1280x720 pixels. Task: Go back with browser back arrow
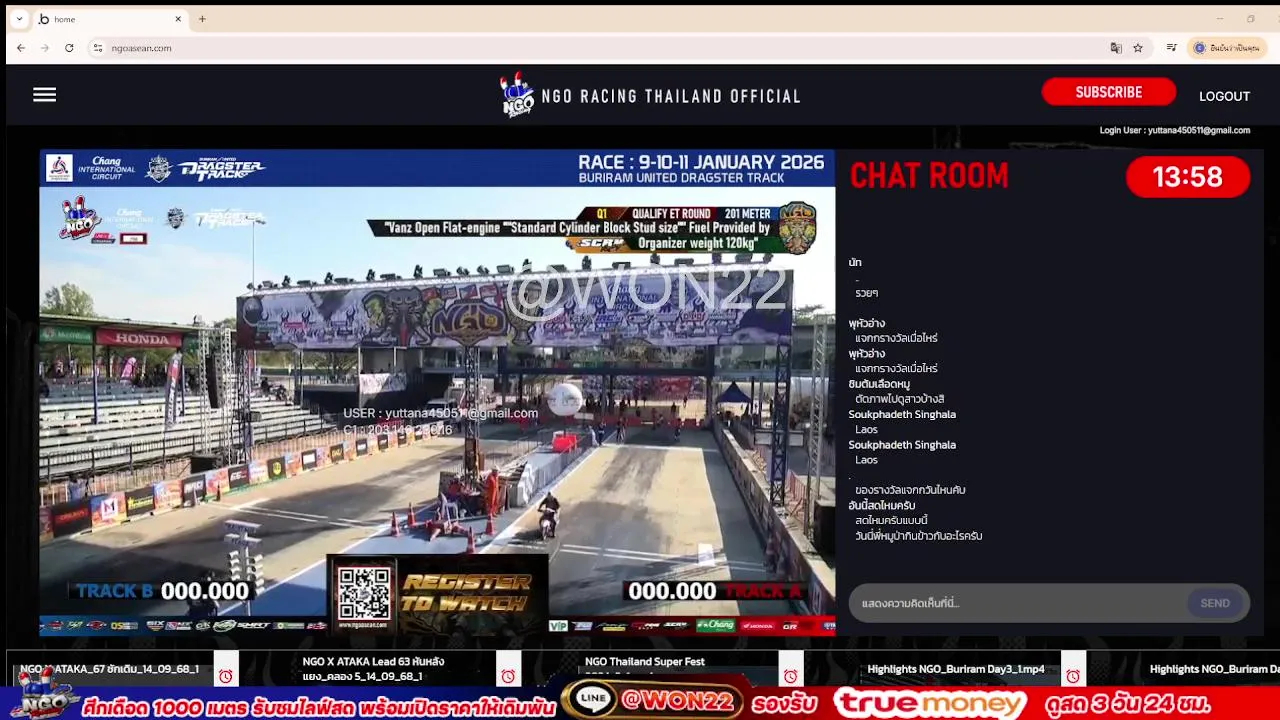click(x=21, y=48)
